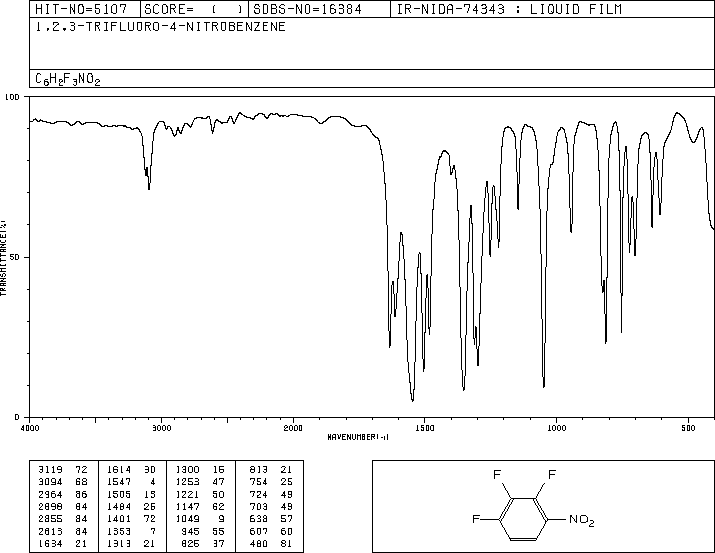Select peak table entry 1353
Image resolution: width=715 pixels, height=553 pixels.
click(119, 531)
